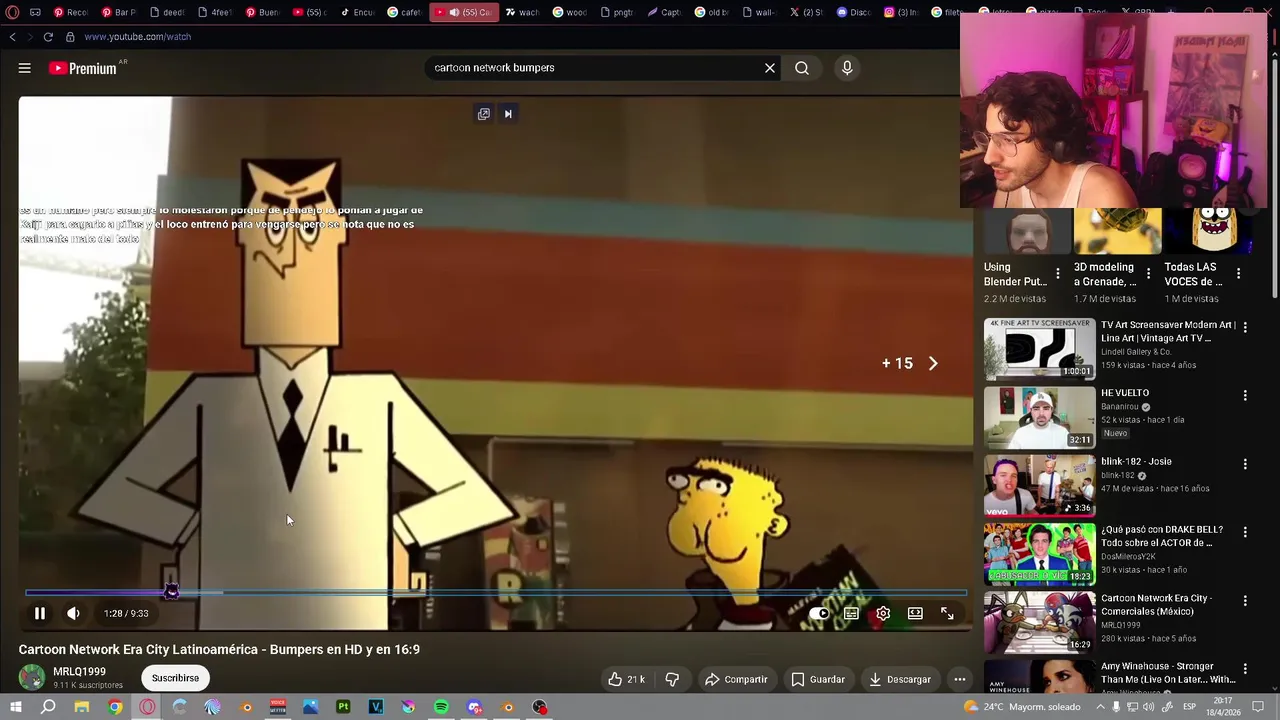Mute the video using the volume icon
This screenshot has height=720, width=1280.
pyautogui.click(x=73, y=613)
